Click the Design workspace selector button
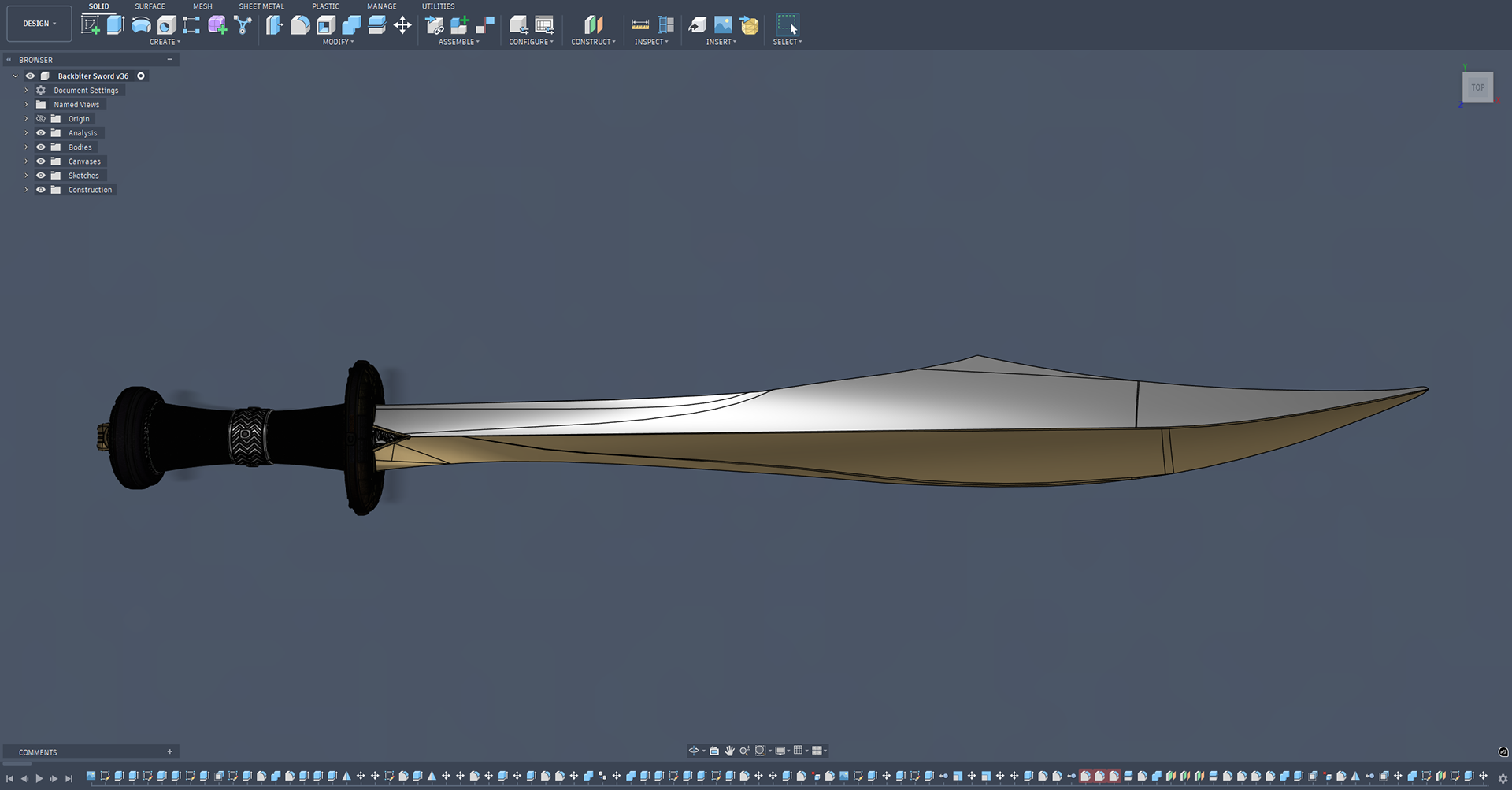 [x=39, y=23]
